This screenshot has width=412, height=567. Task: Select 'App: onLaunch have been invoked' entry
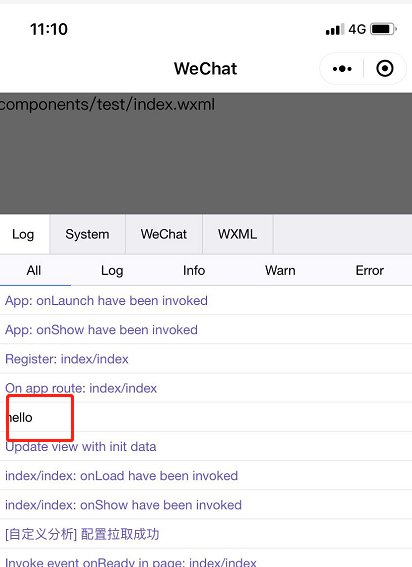pyautogui.click(x=206, y=300)
